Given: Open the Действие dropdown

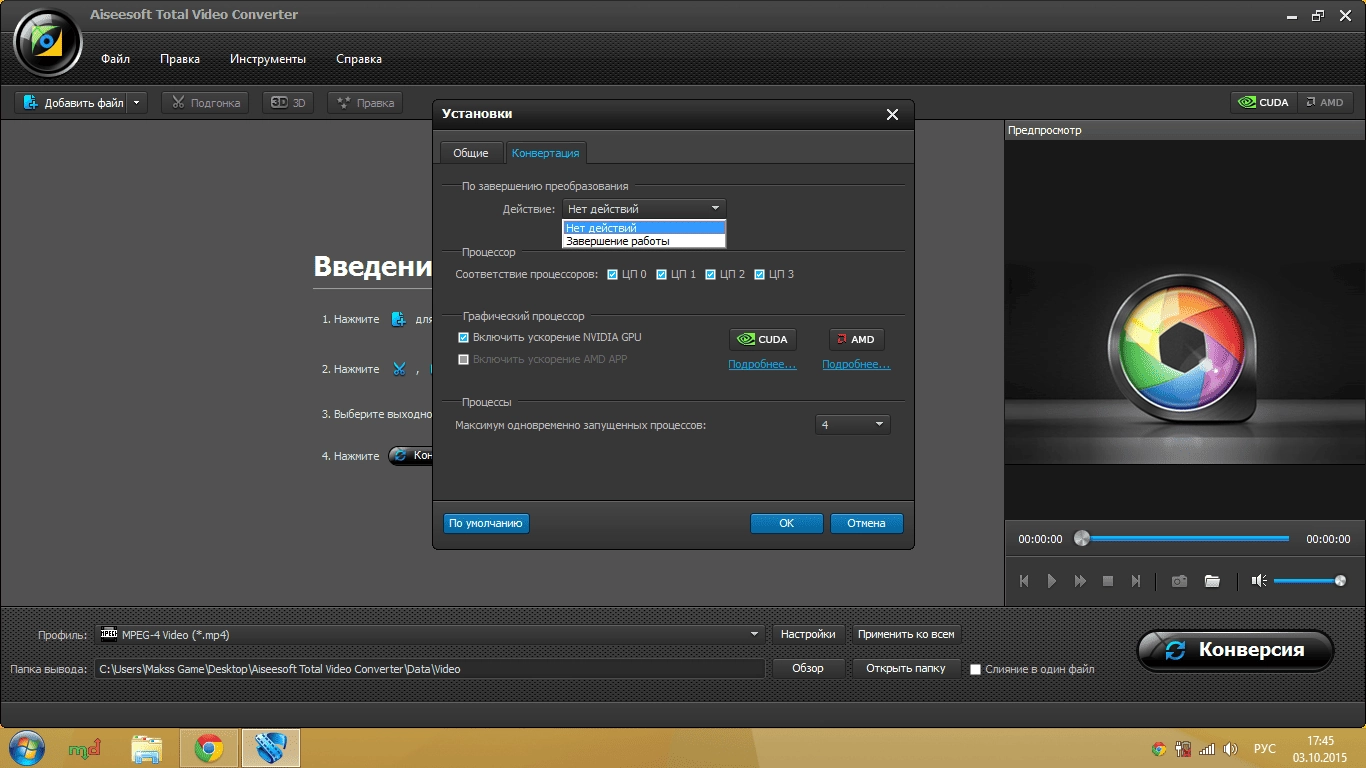Looking at the screenshot, I should (644, 209).
